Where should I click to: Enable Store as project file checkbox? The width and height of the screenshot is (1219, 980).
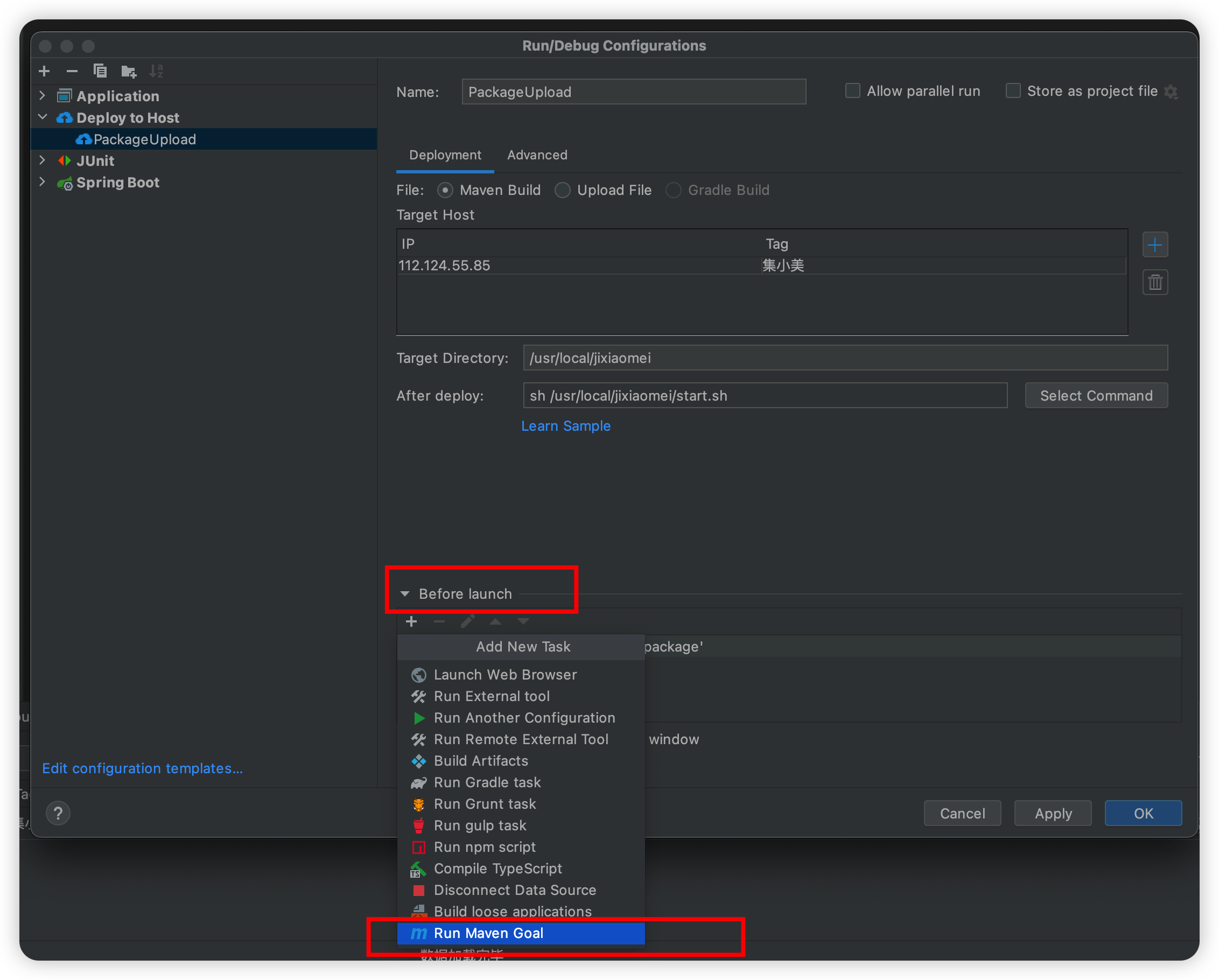1014,91
